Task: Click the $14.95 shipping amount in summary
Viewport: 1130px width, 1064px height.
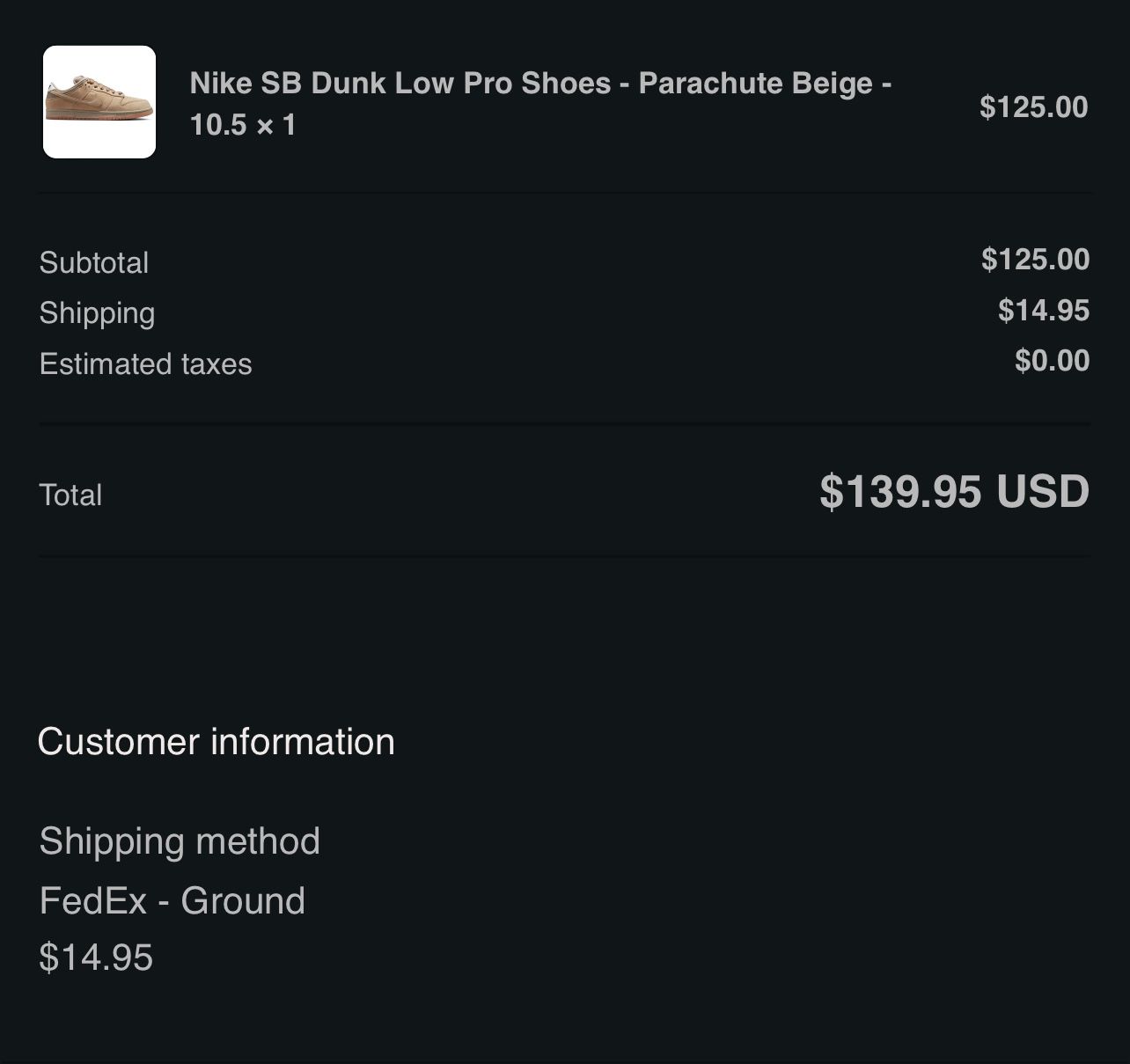Action: click(x=1044, y=311)
